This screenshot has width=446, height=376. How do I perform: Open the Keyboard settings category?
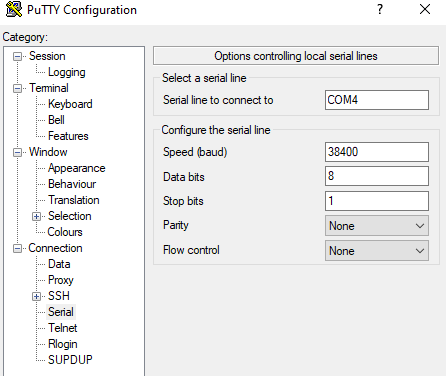70,104
